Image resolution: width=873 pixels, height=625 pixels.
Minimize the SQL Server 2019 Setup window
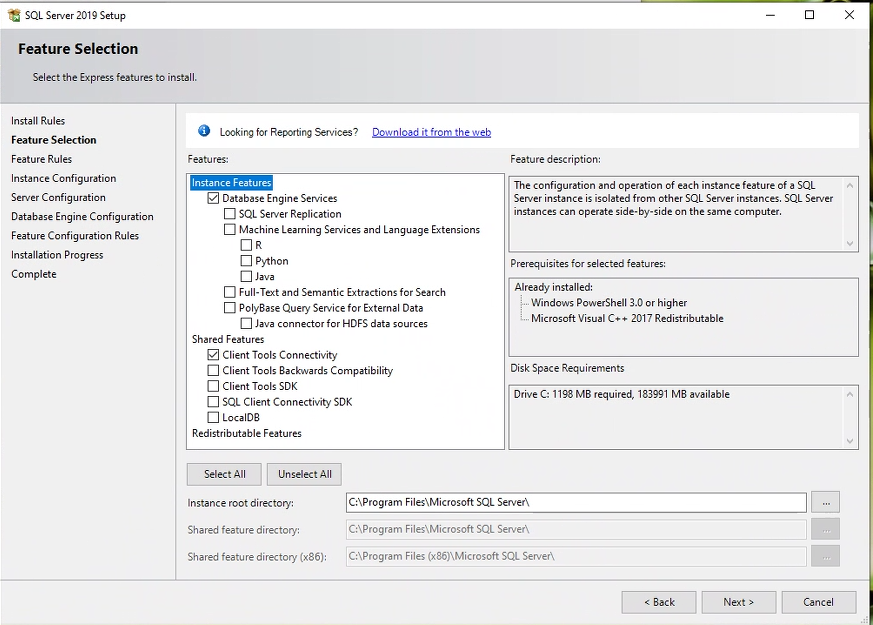click(x=771, y=15)
